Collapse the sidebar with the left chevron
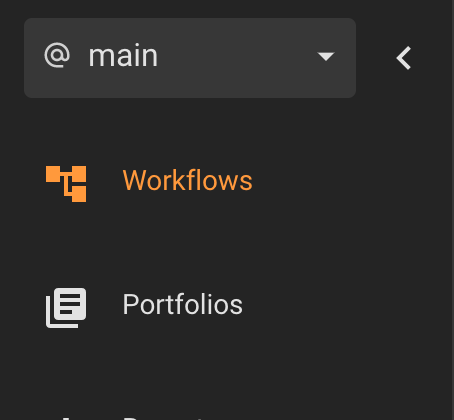 pyautogui.click(x=404, y=58)
